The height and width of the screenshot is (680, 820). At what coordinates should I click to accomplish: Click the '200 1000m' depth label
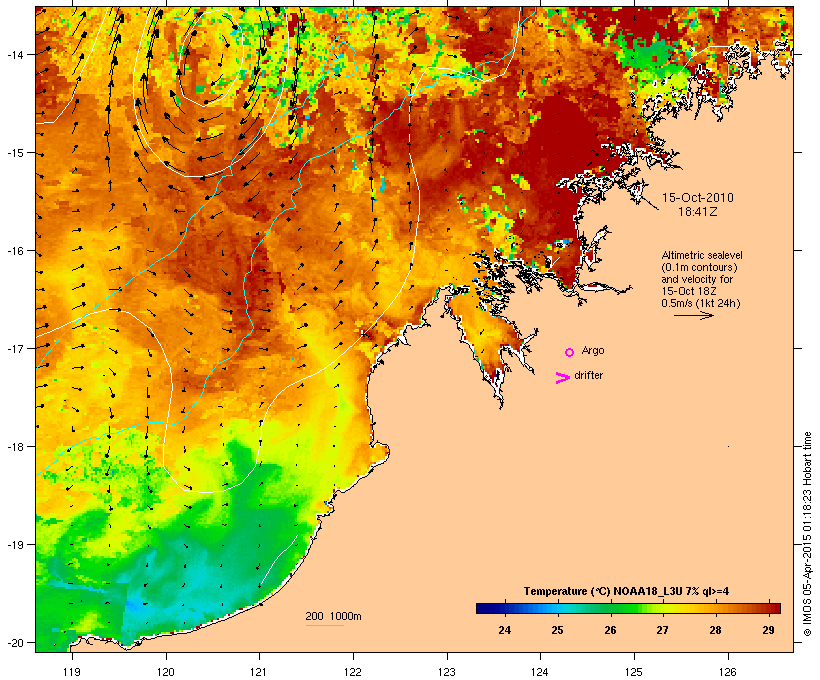coord(333,616)
